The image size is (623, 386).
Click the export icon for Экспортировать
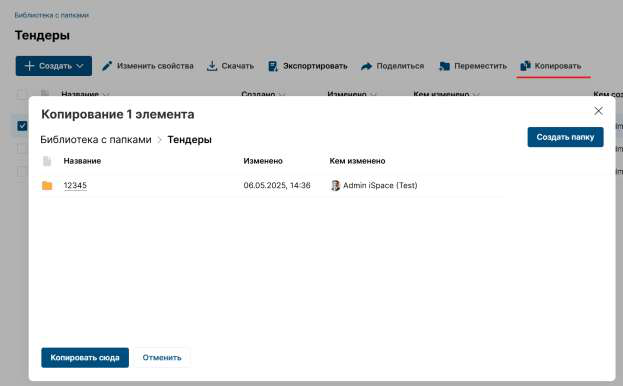[273, 66]
